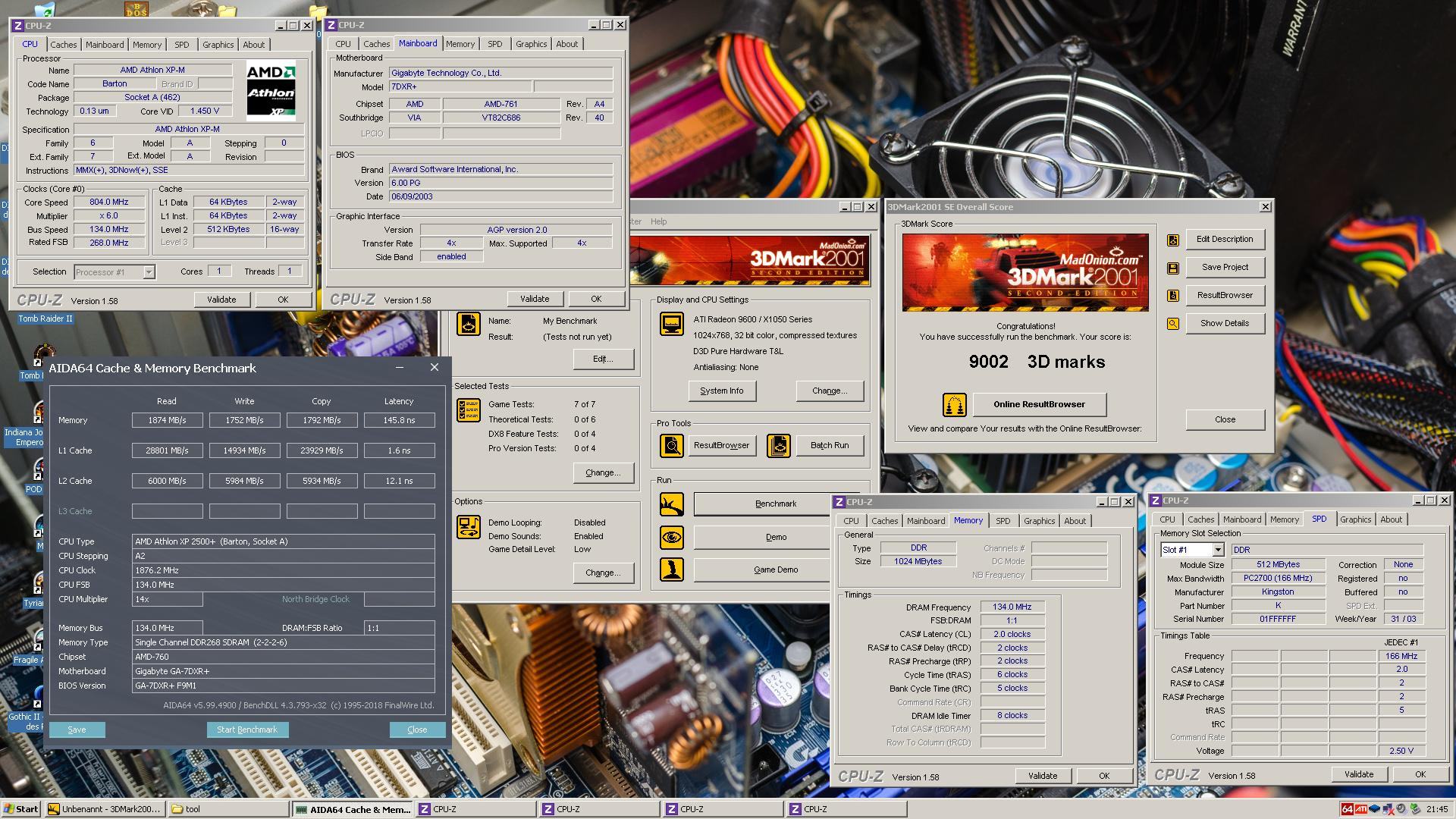Click the Batch Run icon in 3DMark2001
Viewport: 1456px width, 819px height.
coord(779,445)
